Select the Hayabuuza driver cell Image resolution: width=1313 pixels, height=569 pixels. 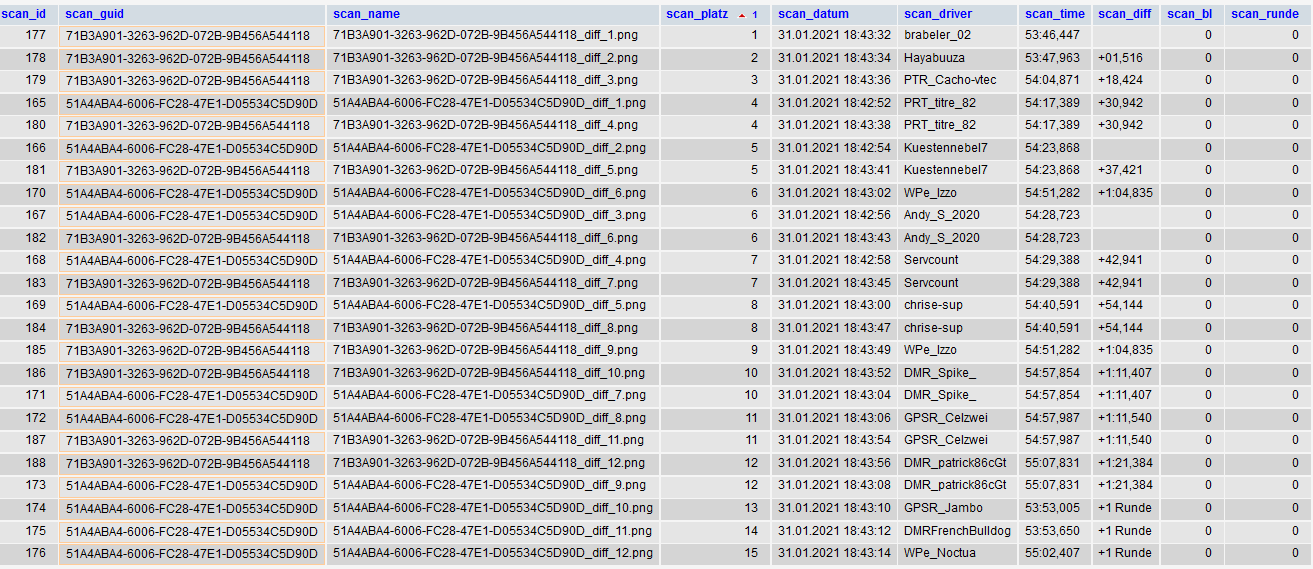pos(934,58)
